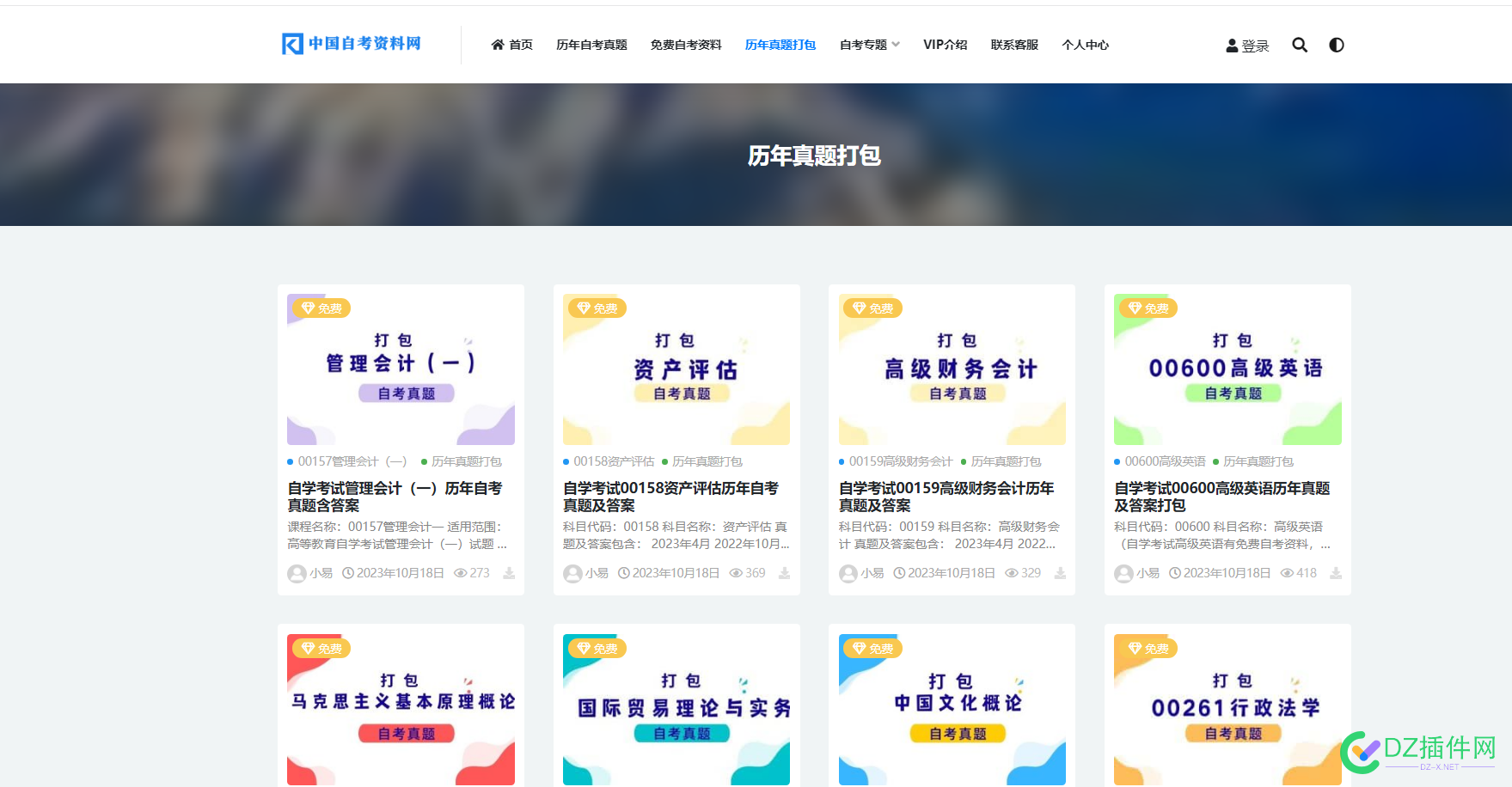Screen dimensions: 1512x787
Task: Click 免费 badge on 00261行政法学 card
Action: point(1148,649)
